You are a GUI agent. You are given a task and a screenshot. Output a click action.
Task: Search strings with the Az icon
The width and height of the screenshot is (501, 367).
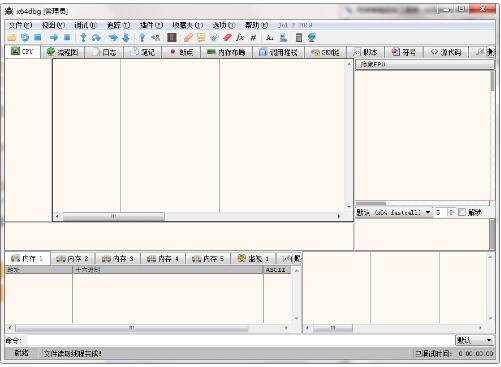click(x=270, y=38)
